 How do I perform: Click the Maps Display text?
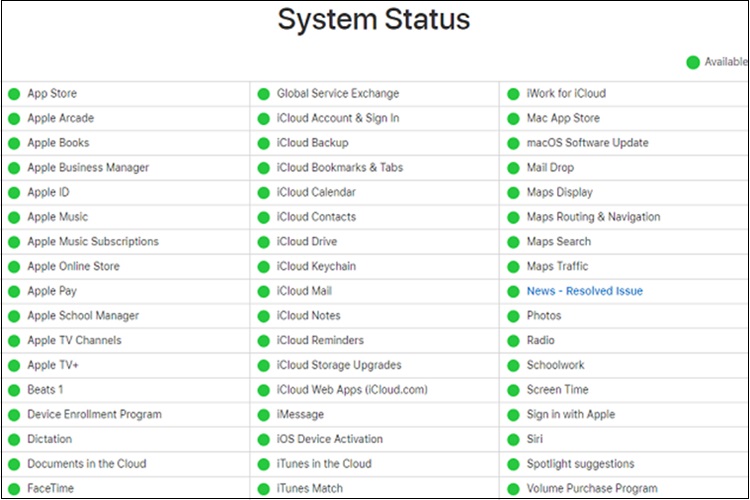click(560, 192)
